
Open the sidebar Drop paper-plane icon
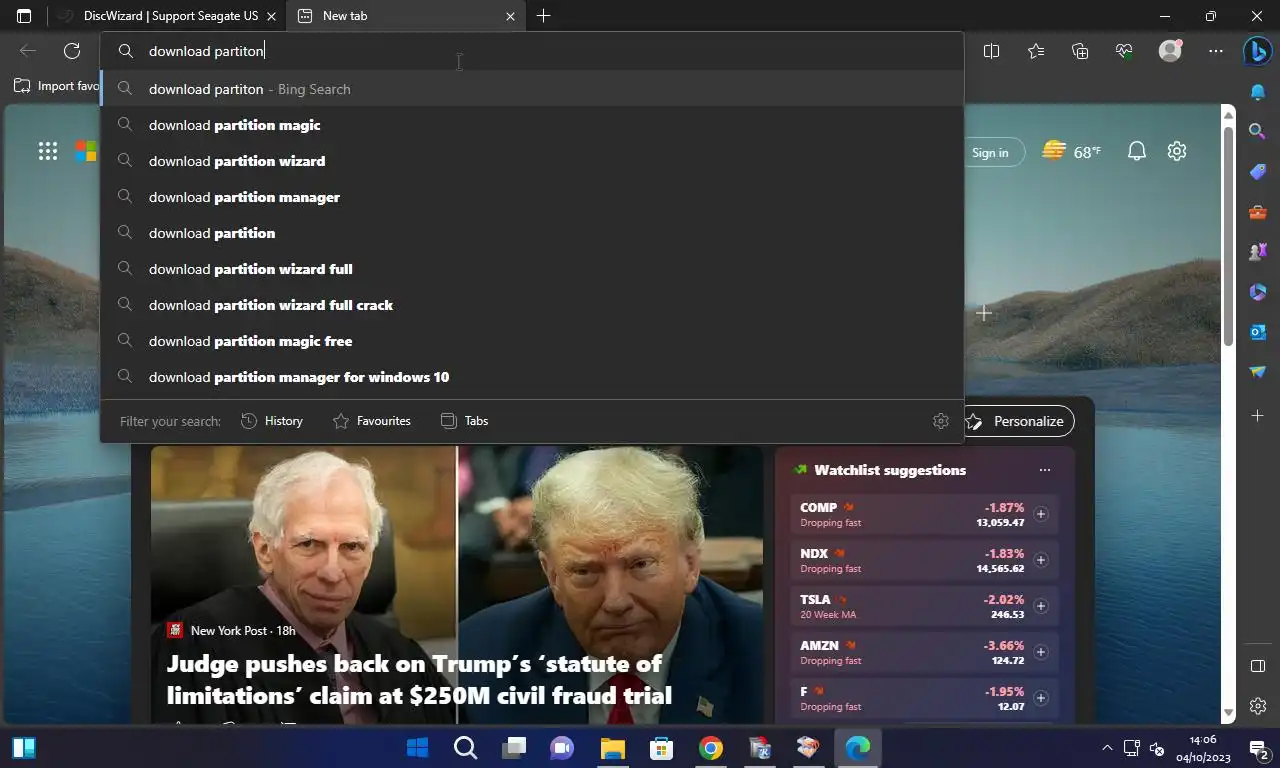pyautogui.click(x=1258, y=372)
